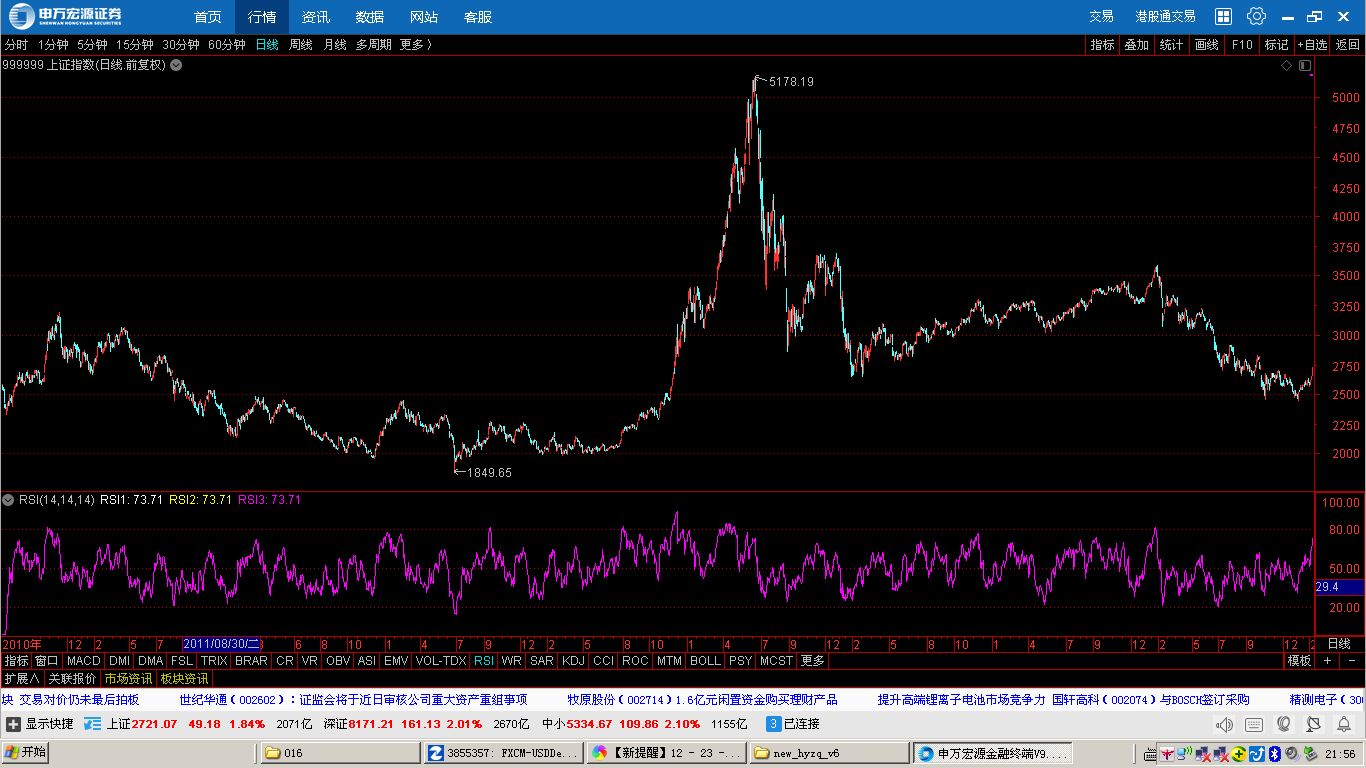Open the on-screen keyboard icon
Image resolution: width=1366 pixels, height=768 pixels.
click(1254, 724)
